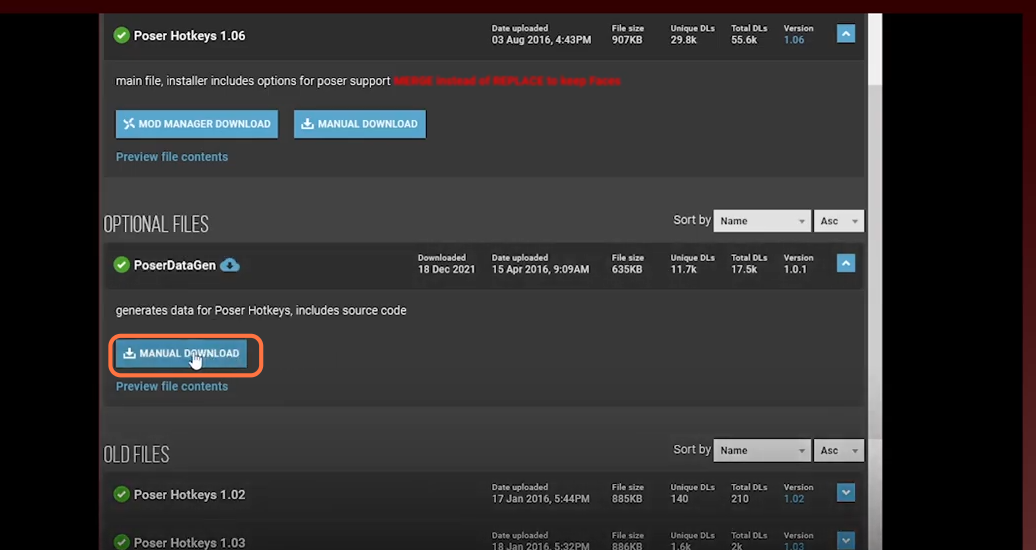
Task: Click Mod Manager Download for Poser Hotkeys 1.06
Action: click(197, 124)
